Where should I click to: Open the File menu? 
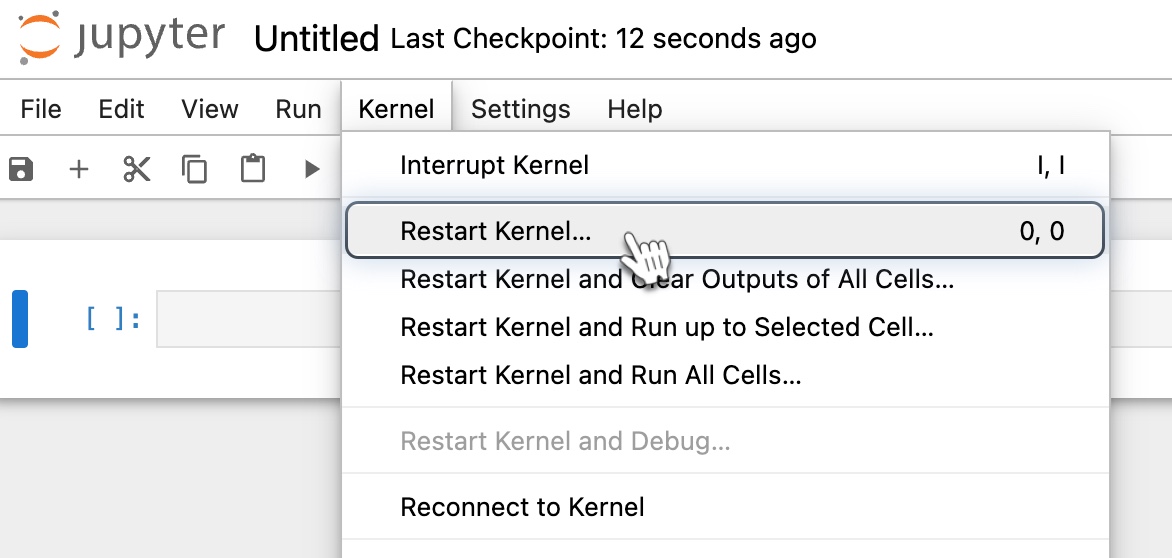40,109
